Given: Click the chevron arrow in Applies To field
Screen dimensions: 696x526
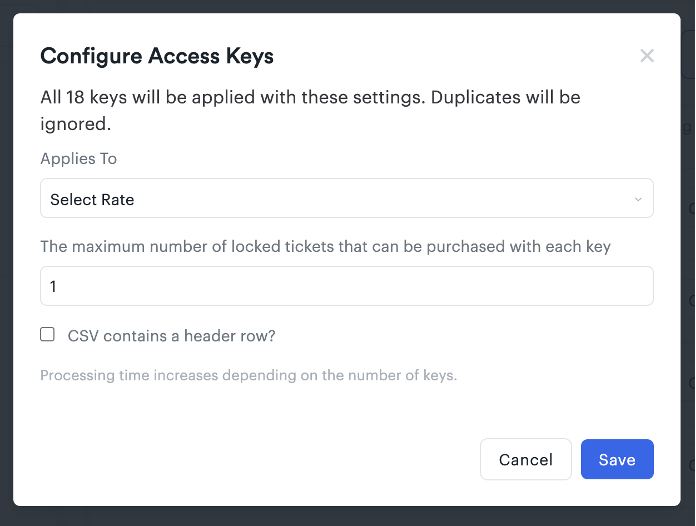Looking at the screenshot, I should [x=638, y=199].
